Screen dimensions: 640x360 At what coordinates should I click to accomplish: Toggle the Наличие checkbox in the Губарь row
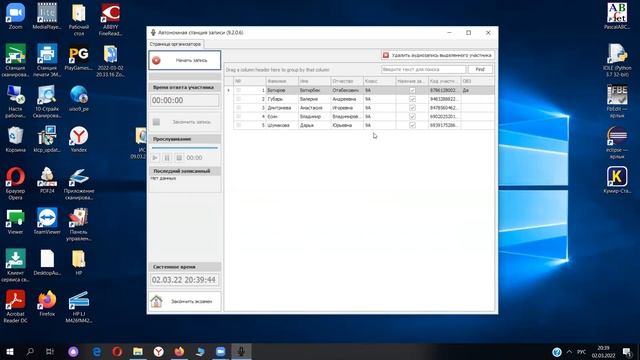point(412,99)
